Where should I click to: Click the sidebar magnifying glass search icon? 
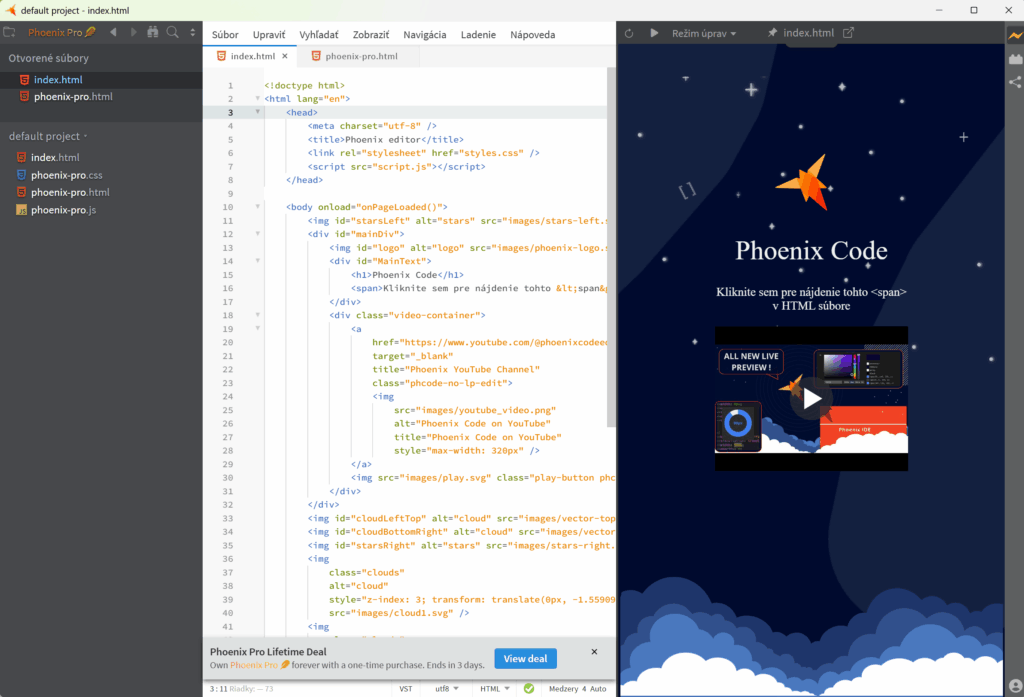(172, 32)
